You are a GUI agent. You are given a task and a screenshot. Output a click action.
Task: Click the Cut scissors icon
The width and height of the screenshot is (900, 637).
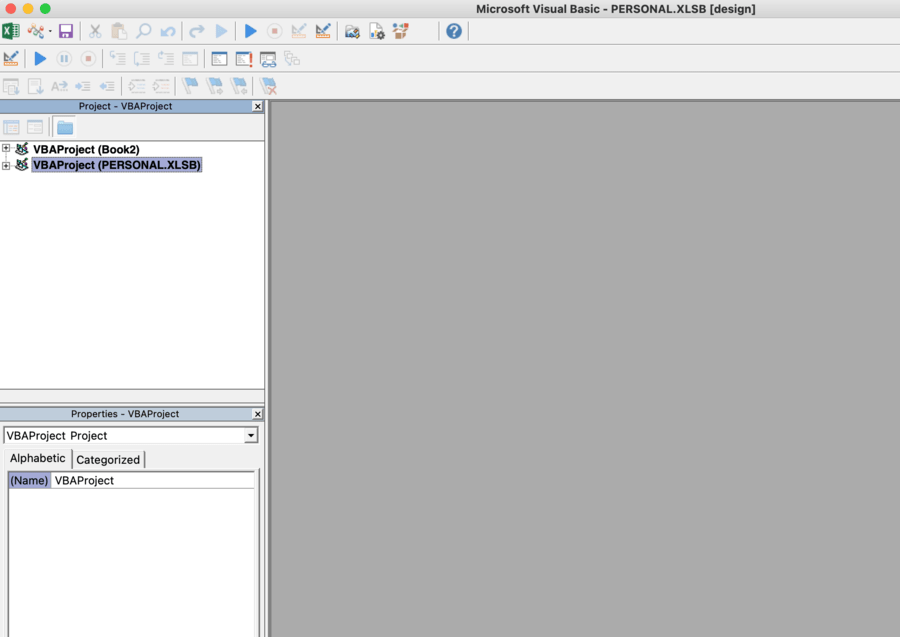95,31
